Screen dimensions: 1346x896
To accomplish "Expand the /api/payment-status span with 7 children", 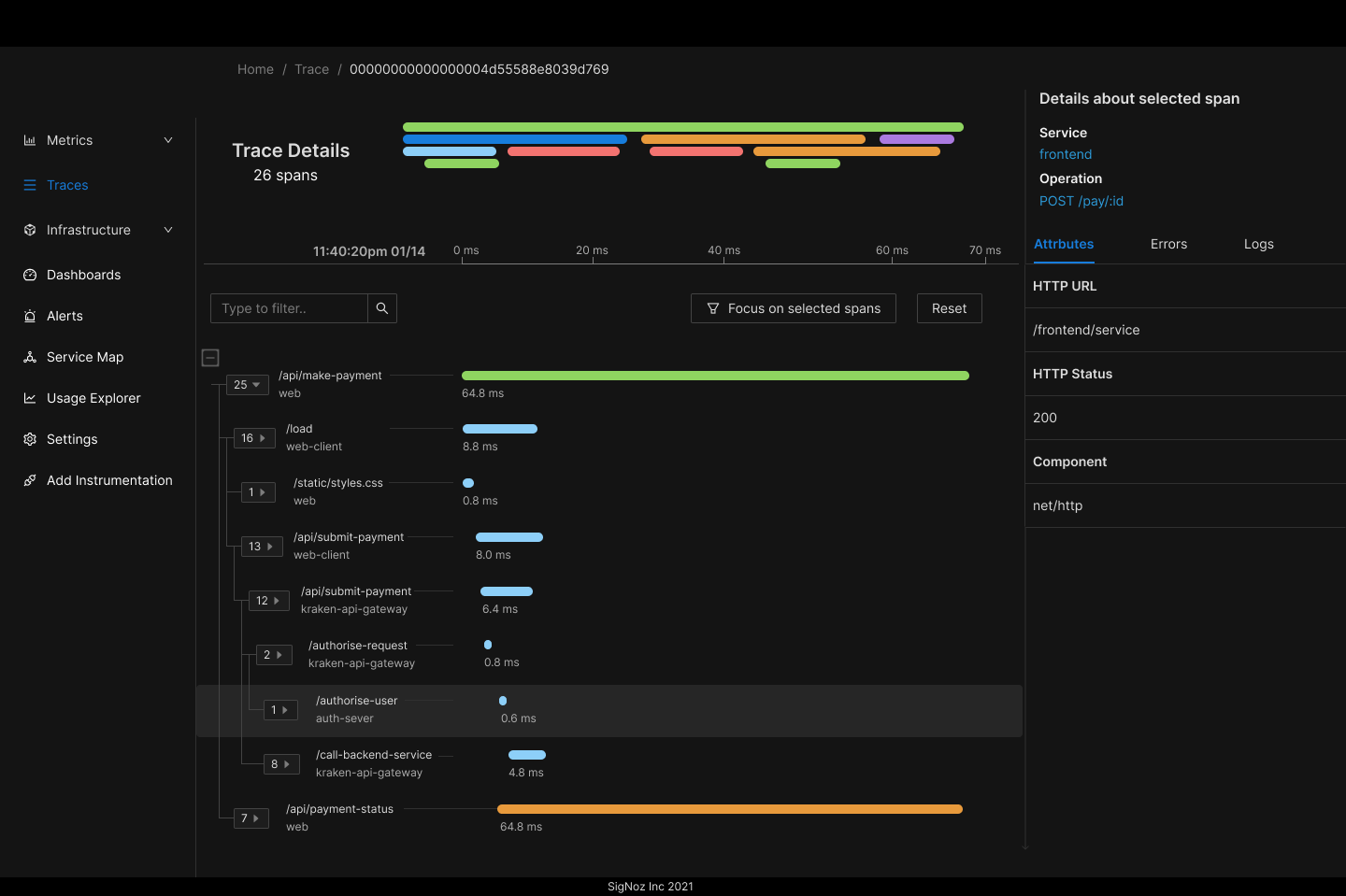I will 251,818.
